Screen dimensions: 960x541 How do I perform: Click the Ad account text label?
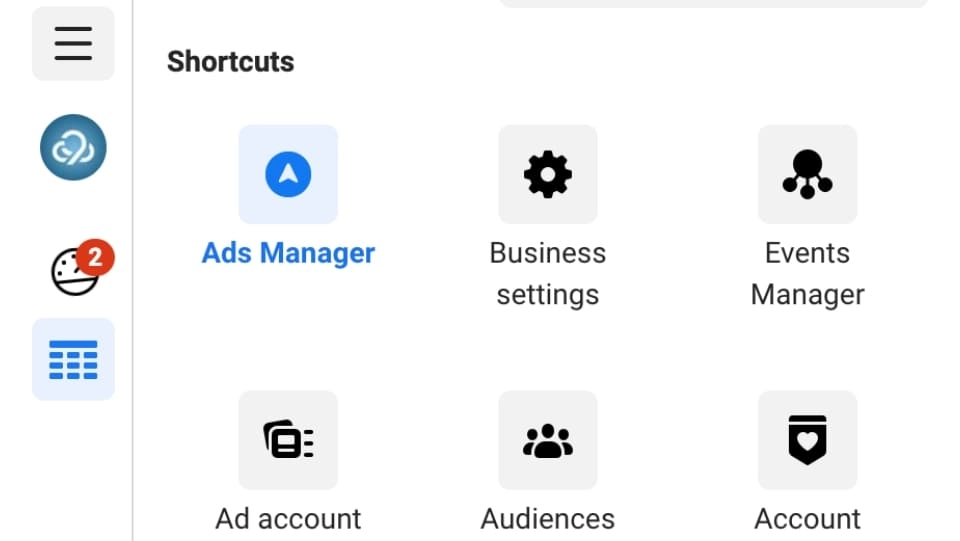[x=288, y=519]
